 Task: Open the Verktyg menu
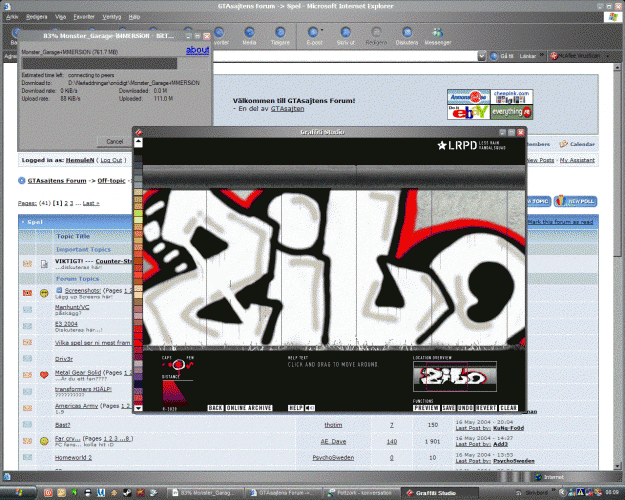112,17
